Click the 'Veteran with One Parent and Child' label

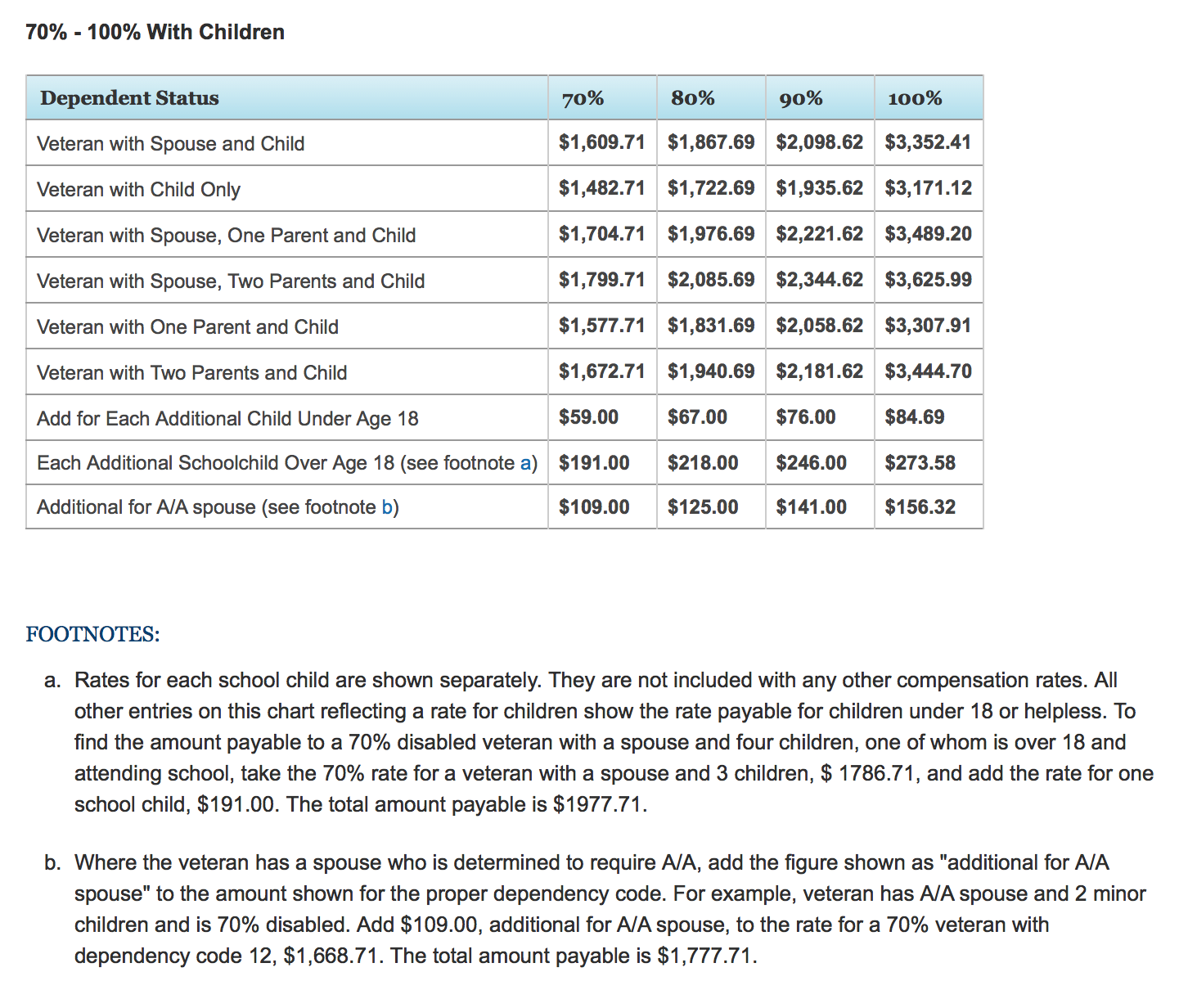[187, 327]
